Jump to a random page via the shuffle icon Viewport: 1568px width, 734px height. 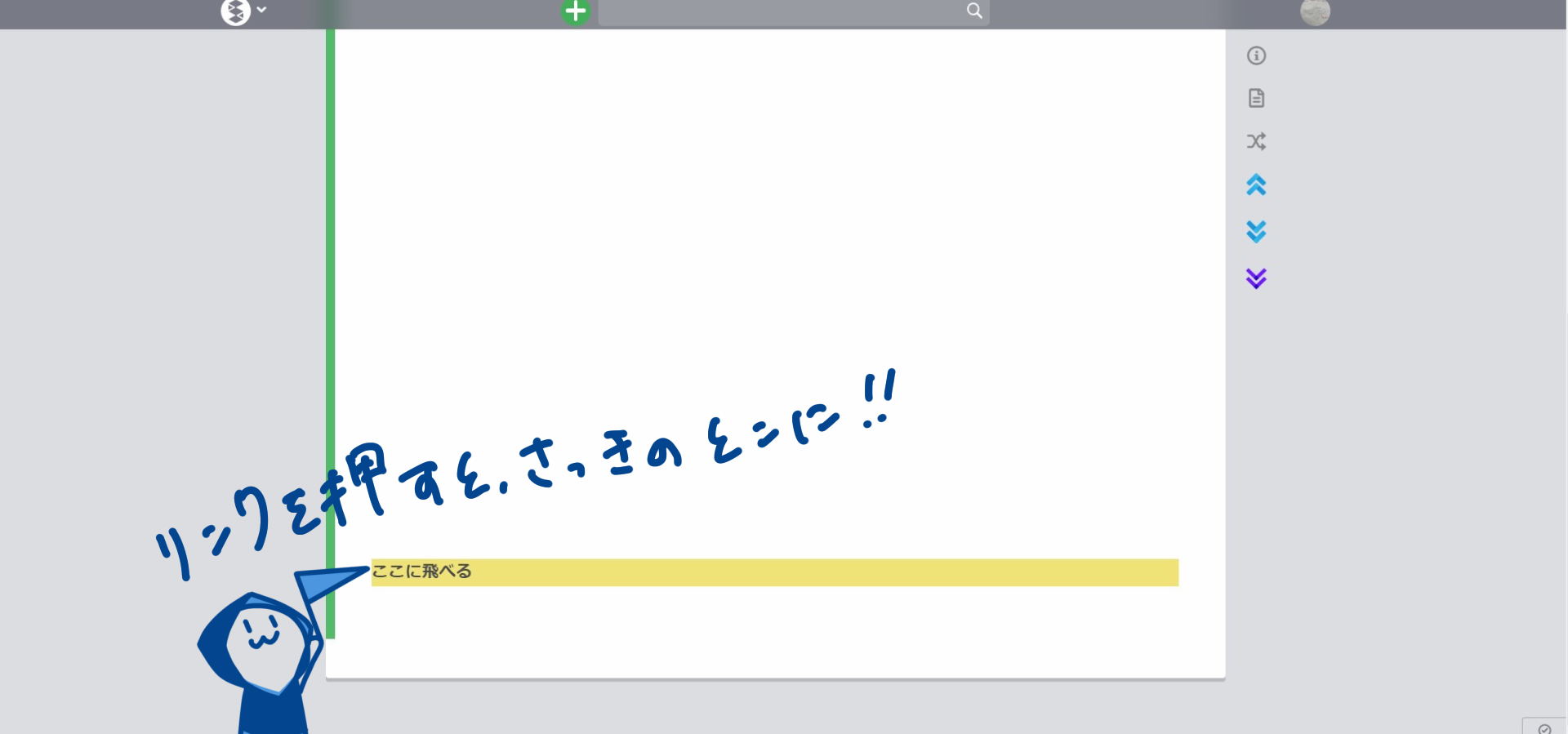coord(1256,141)
